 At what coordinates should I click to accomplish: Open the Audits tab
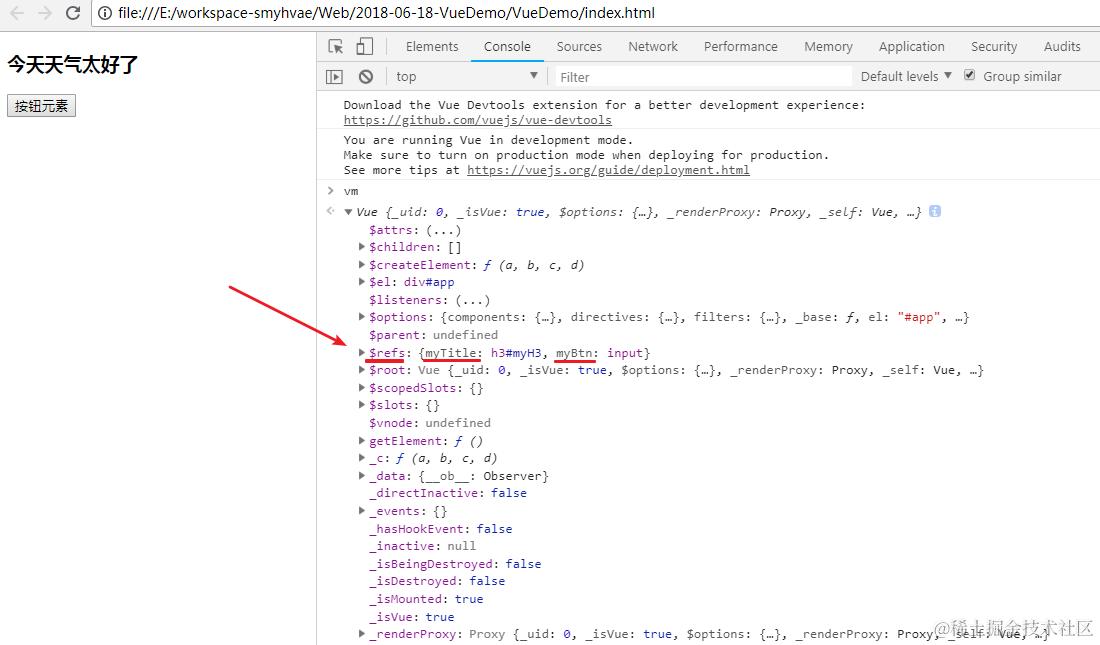pos(1061,46)
